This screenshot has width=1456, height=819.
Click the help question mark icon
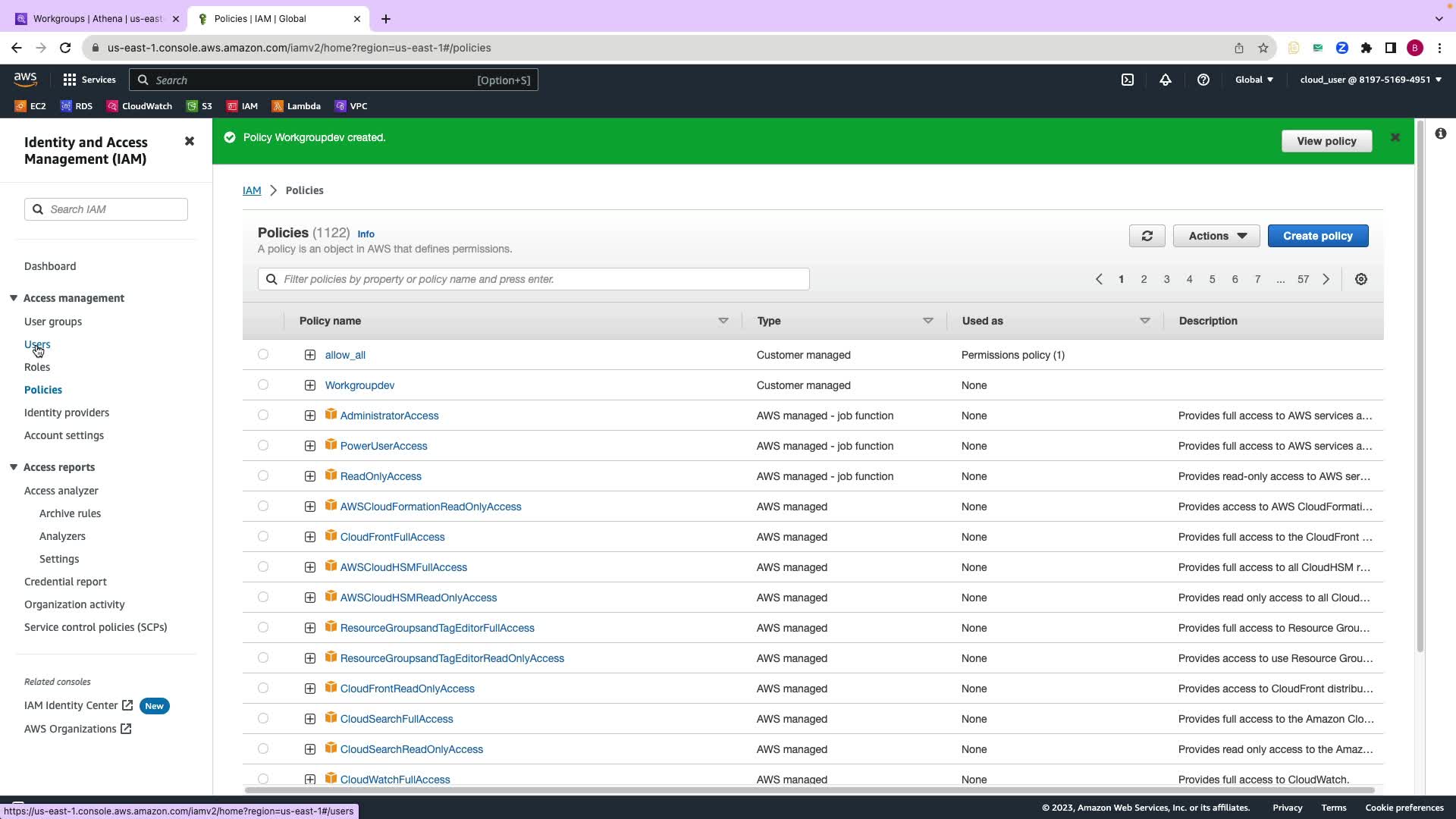click(1203, 80)
